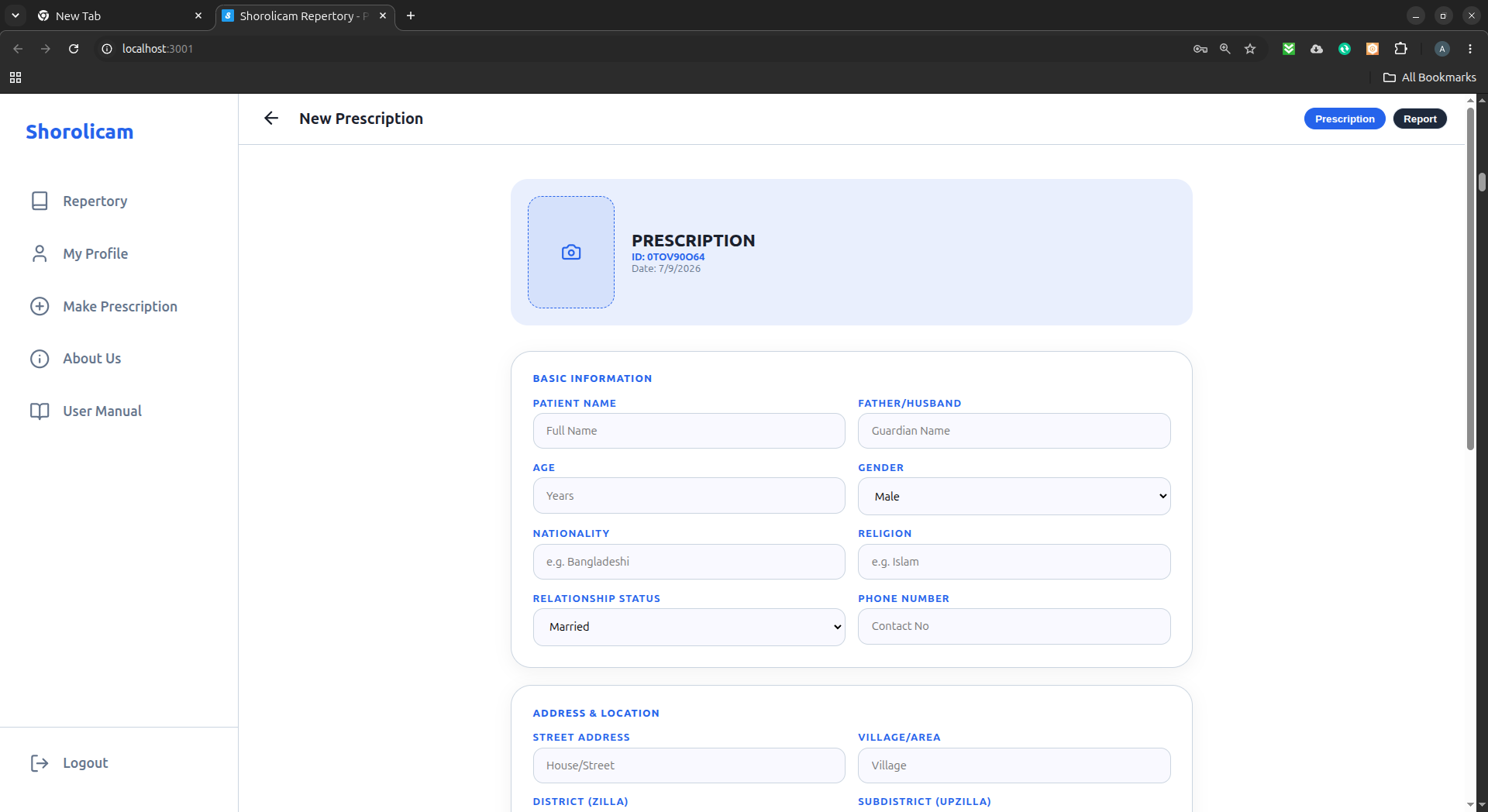Open a new browser tab
Viewport: 1488px width, 812px height.
click(411, 15)
